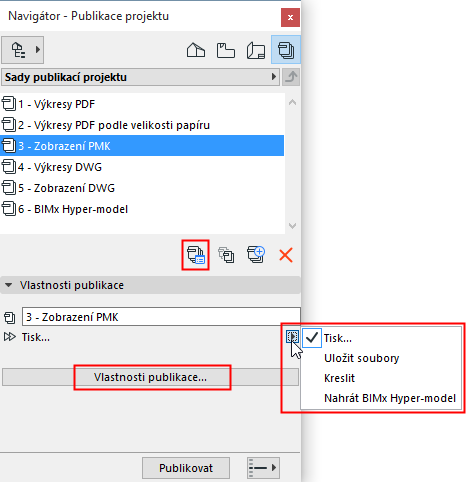This screenshot has height=482, width=466.
Task: Click publisher set icon beside name field
Action: point(9,317)
